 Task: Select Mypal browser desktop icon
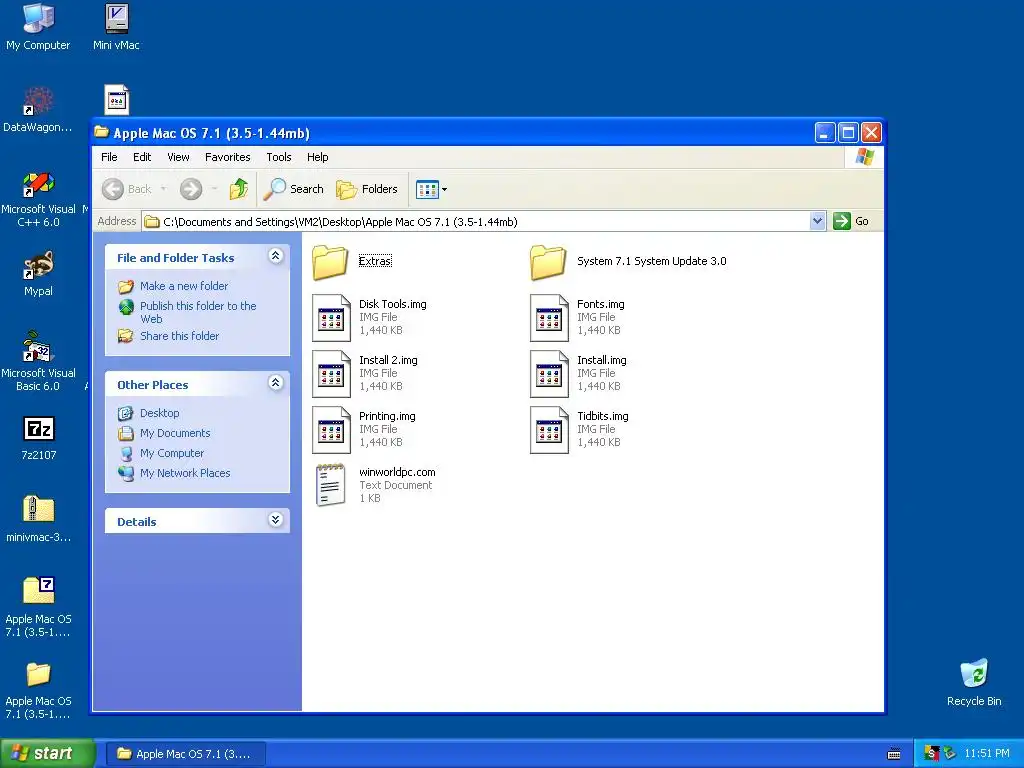click(38, 274)
